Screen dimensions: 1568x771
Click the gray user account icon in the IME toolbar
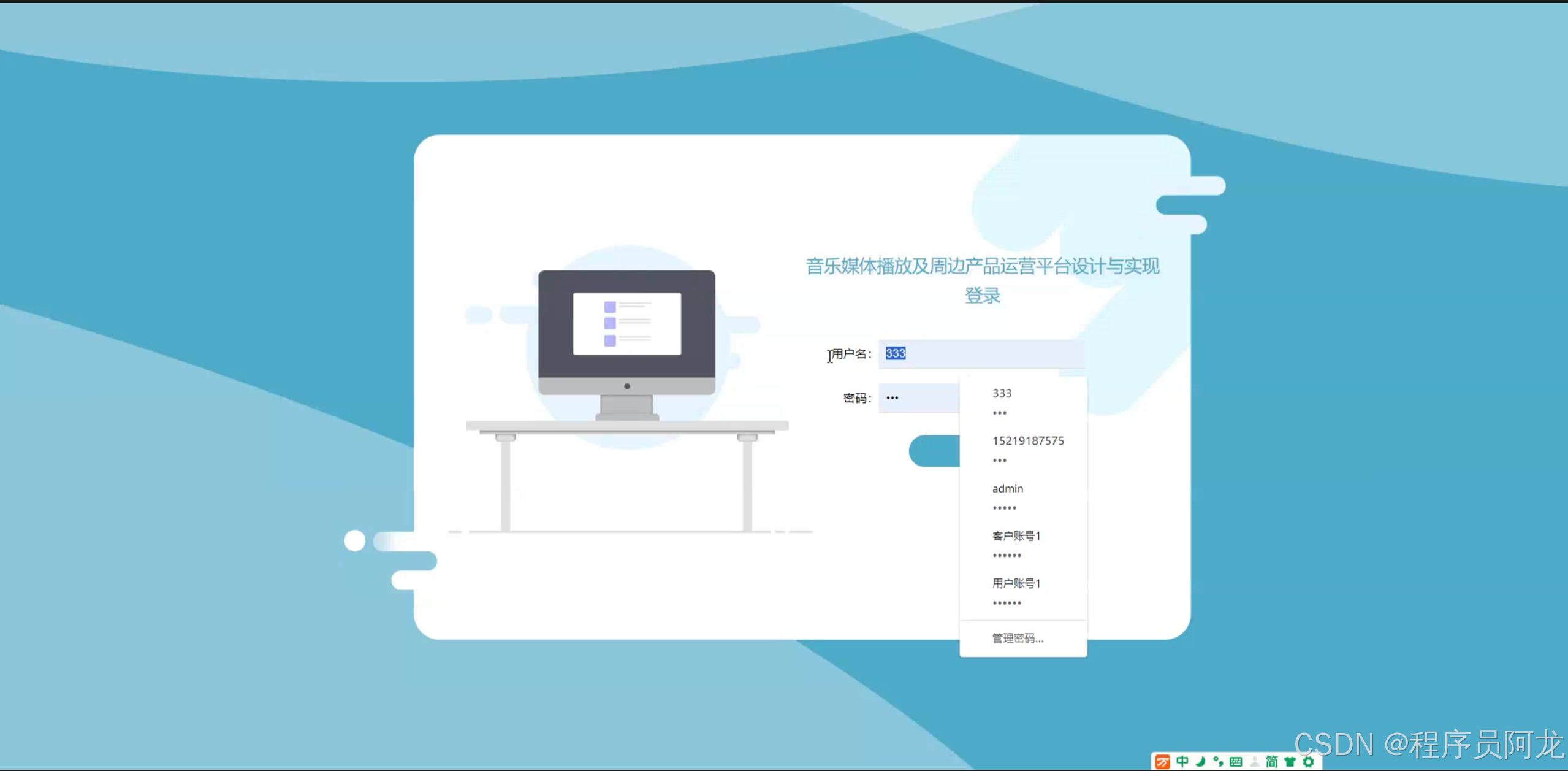click(x=1254, y=761)
